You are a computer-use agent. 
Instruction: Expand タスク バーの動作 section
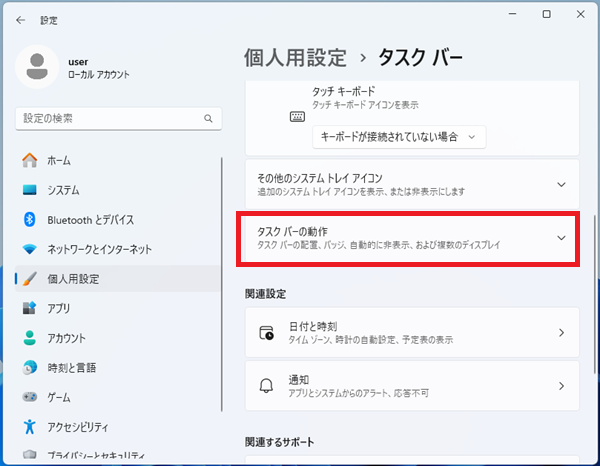[x=408, y=238]
